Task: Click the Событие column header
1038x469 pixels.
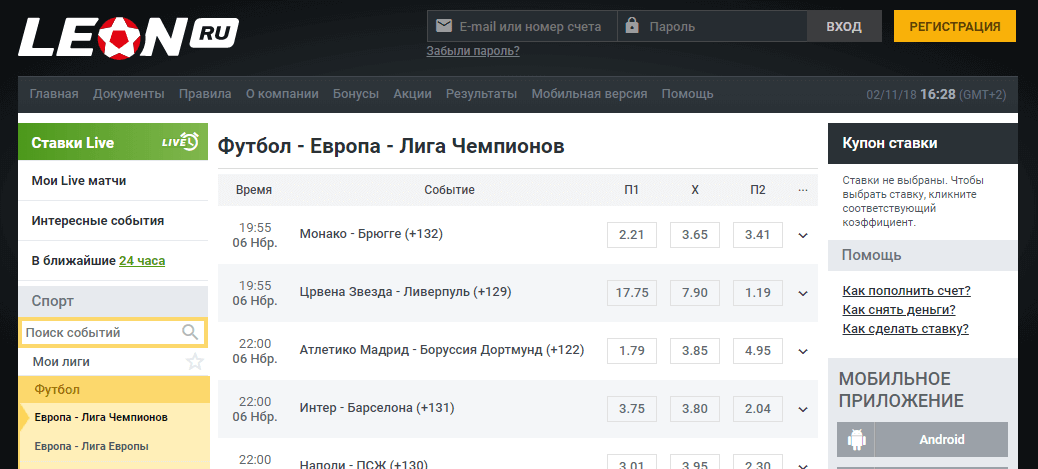Action: pos(449,190)
